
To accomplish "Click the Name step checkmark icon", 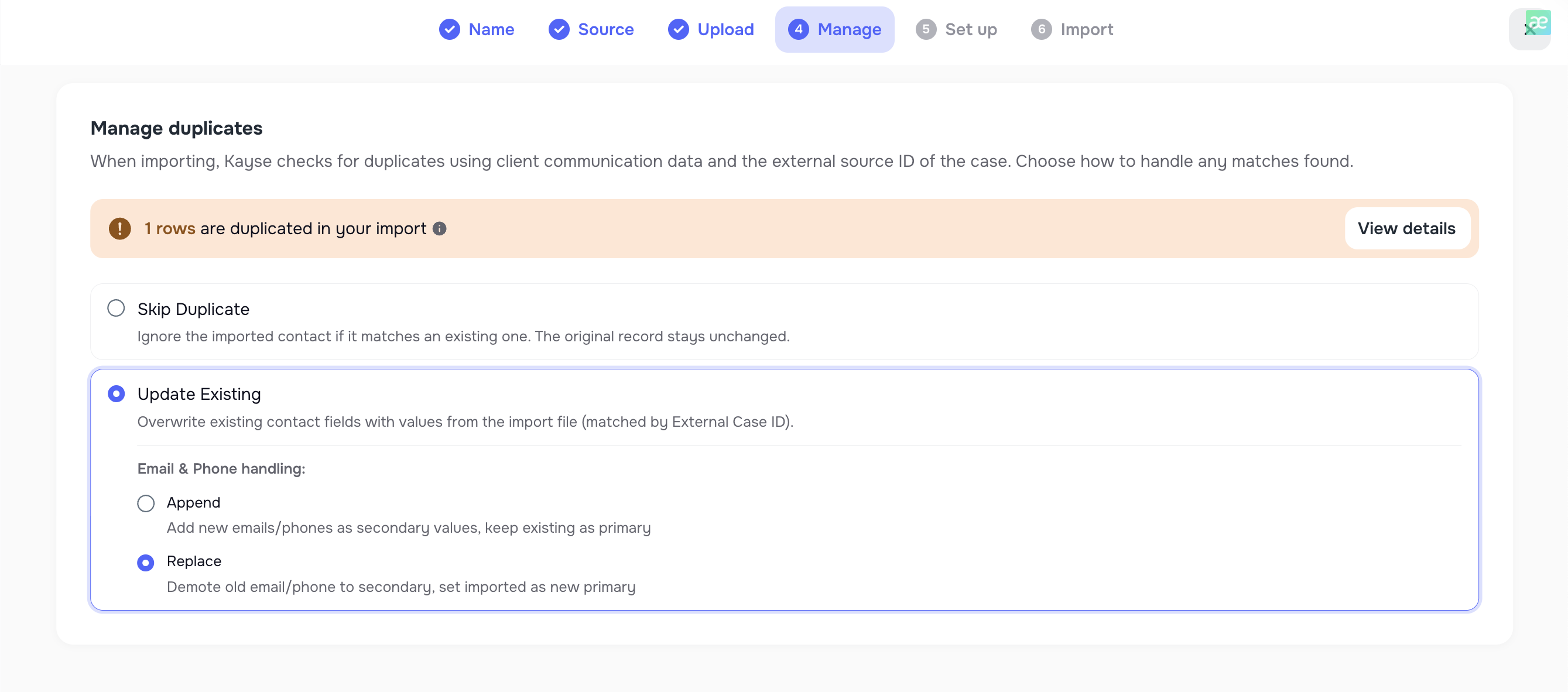I will (x=450, y=29).
